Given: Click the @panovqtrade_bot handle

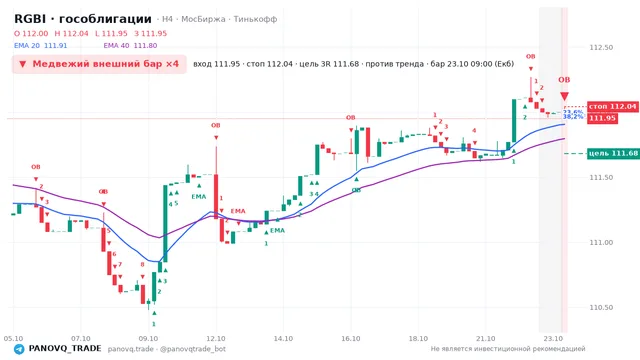Looking at the screenshot, I should [x=193, y=349].
